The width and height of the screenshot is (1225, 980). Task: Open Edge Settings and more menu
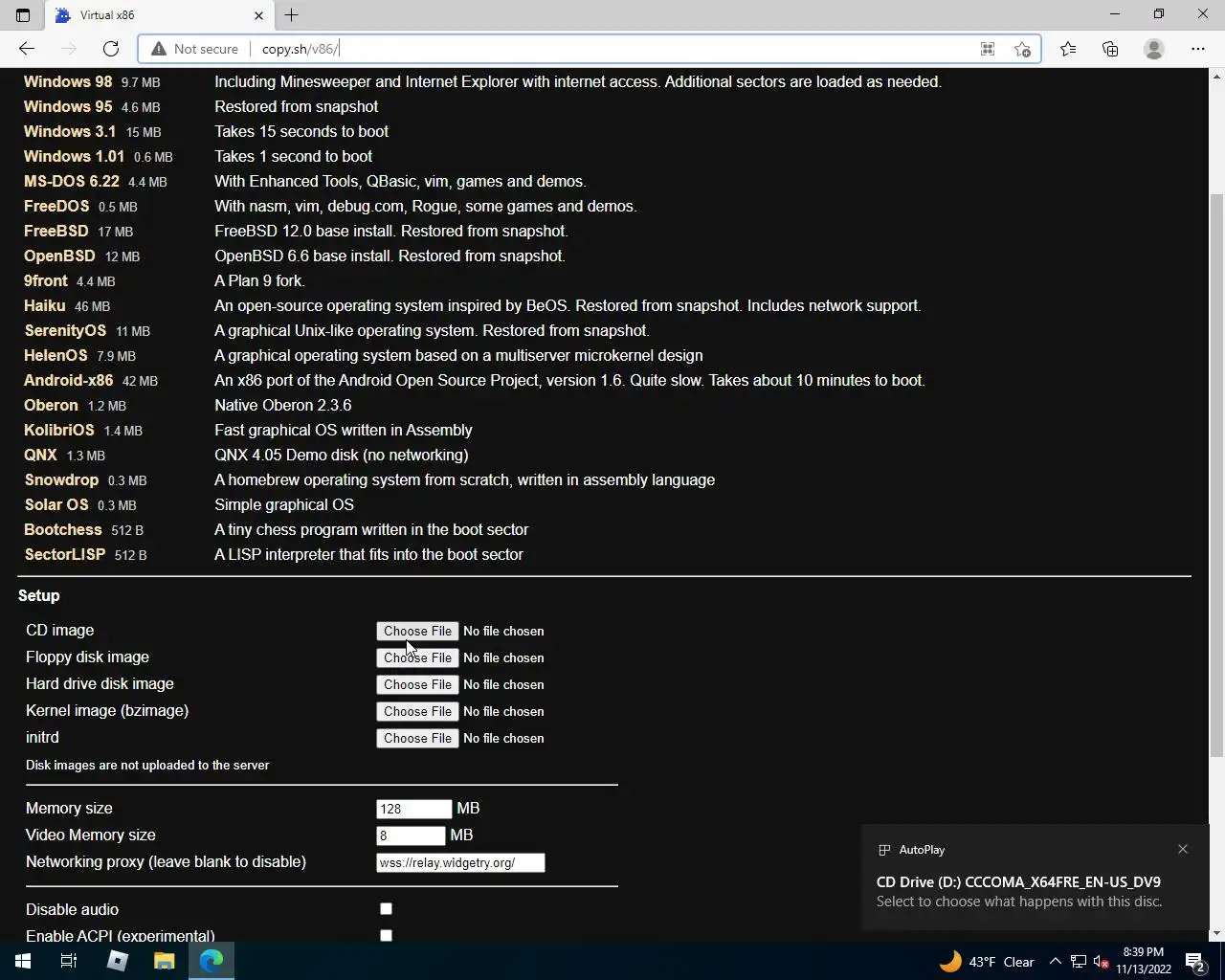pos(1198,49)
